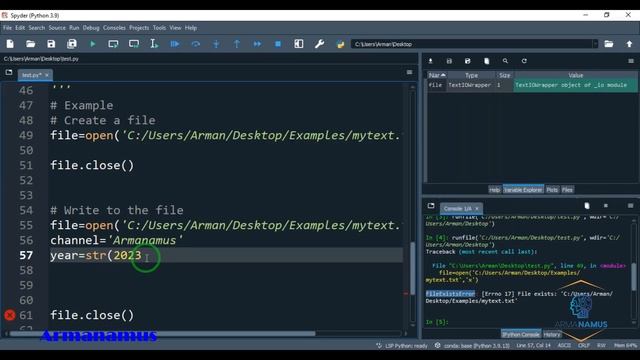Create a new file from the toolbar
The width and height of the screenshot is (640, 360).
pyautogui.click(x=10, y=44)
